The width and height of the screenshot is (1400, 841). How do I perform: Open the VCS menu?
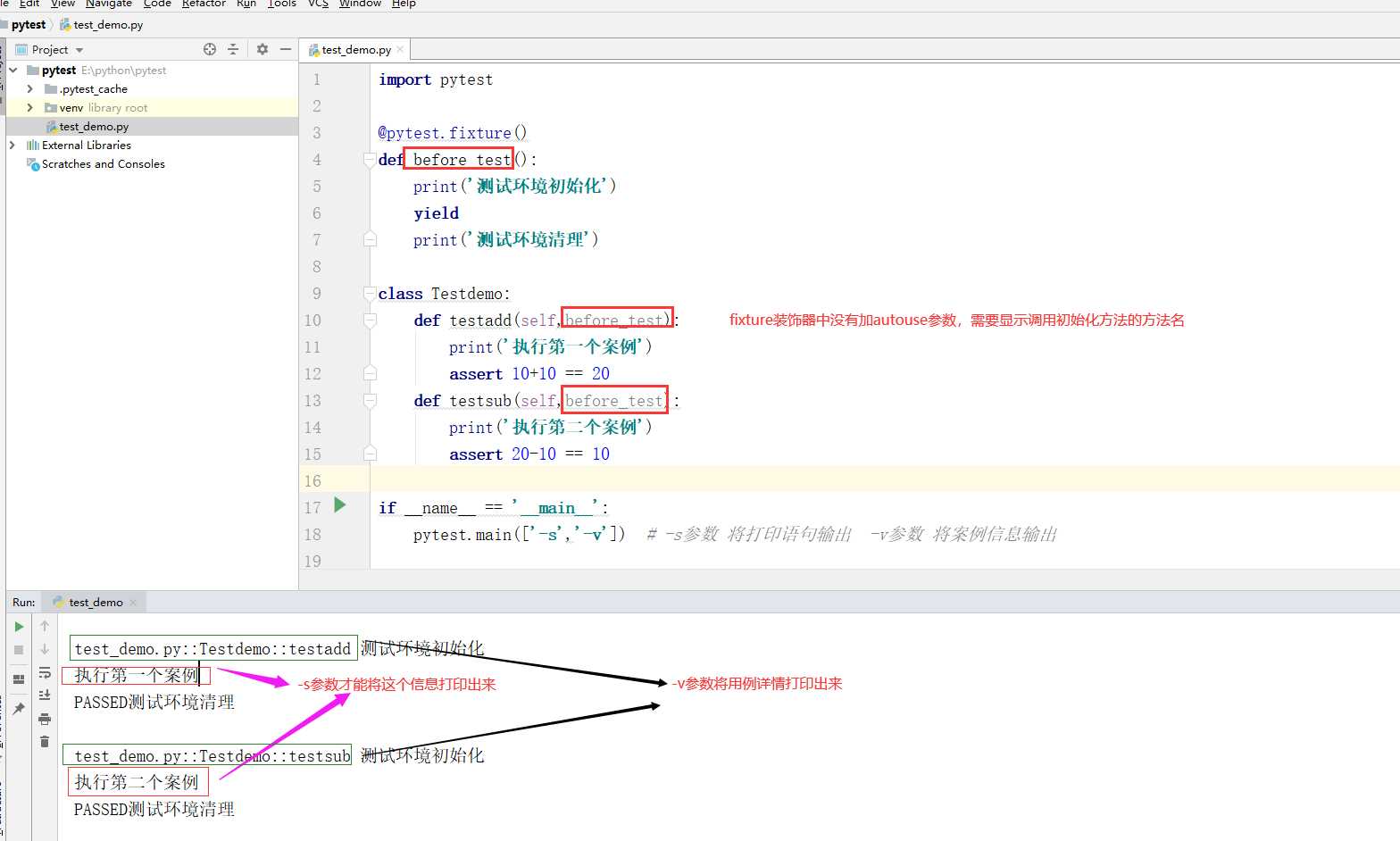coord(318,4)
